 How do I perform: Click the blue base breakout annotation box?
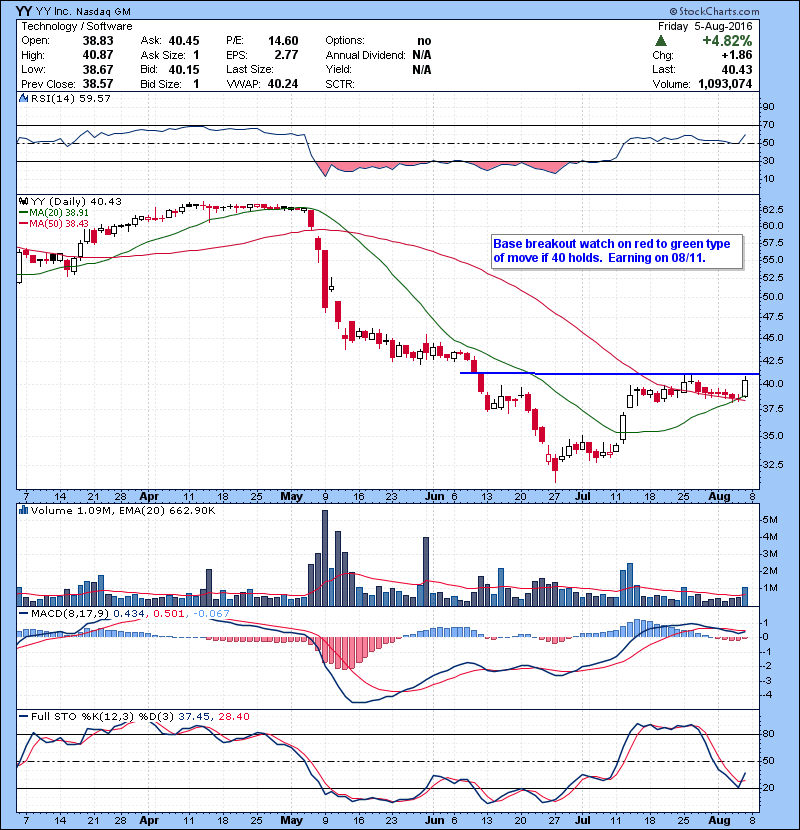pyautogui.click(x=617, y=252)
